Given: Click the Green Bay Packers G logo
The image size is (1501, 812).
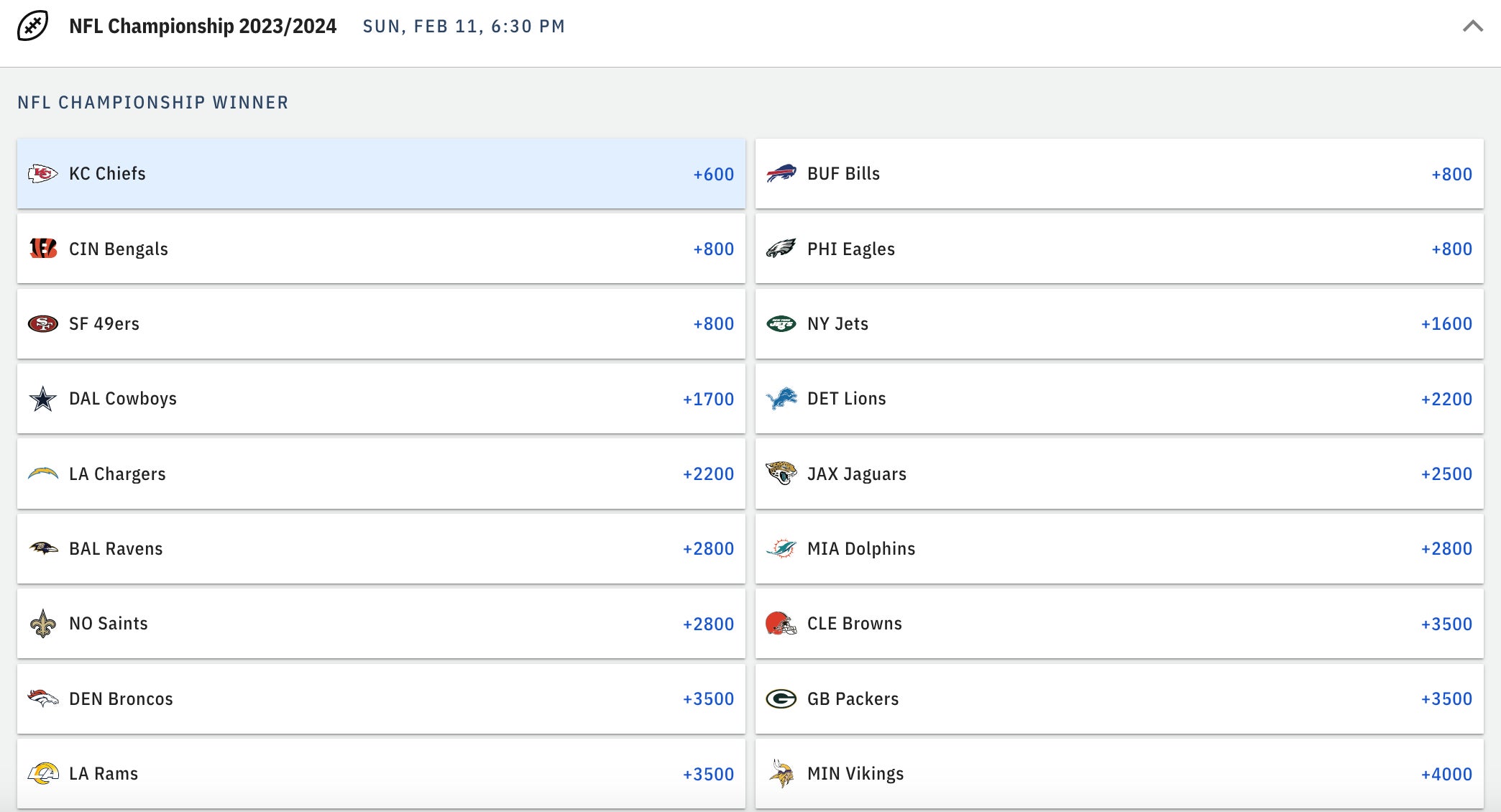Looking at the screenshot, I should click(781, 698).
